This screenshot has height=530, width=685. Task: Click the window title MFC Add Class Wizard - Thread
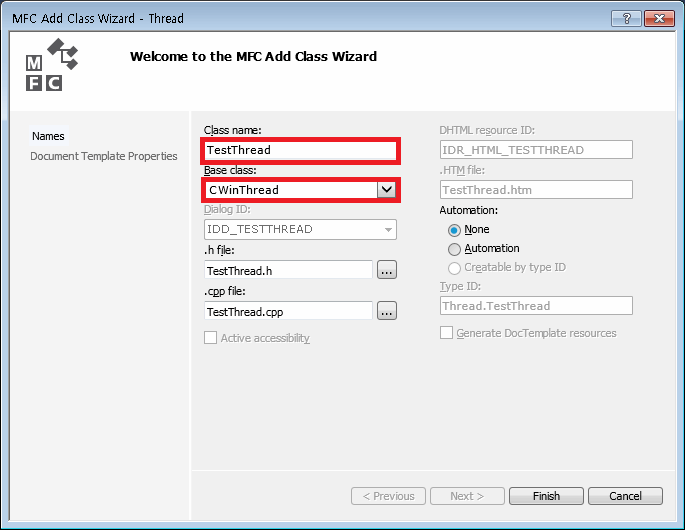click(x=98, y=18)
